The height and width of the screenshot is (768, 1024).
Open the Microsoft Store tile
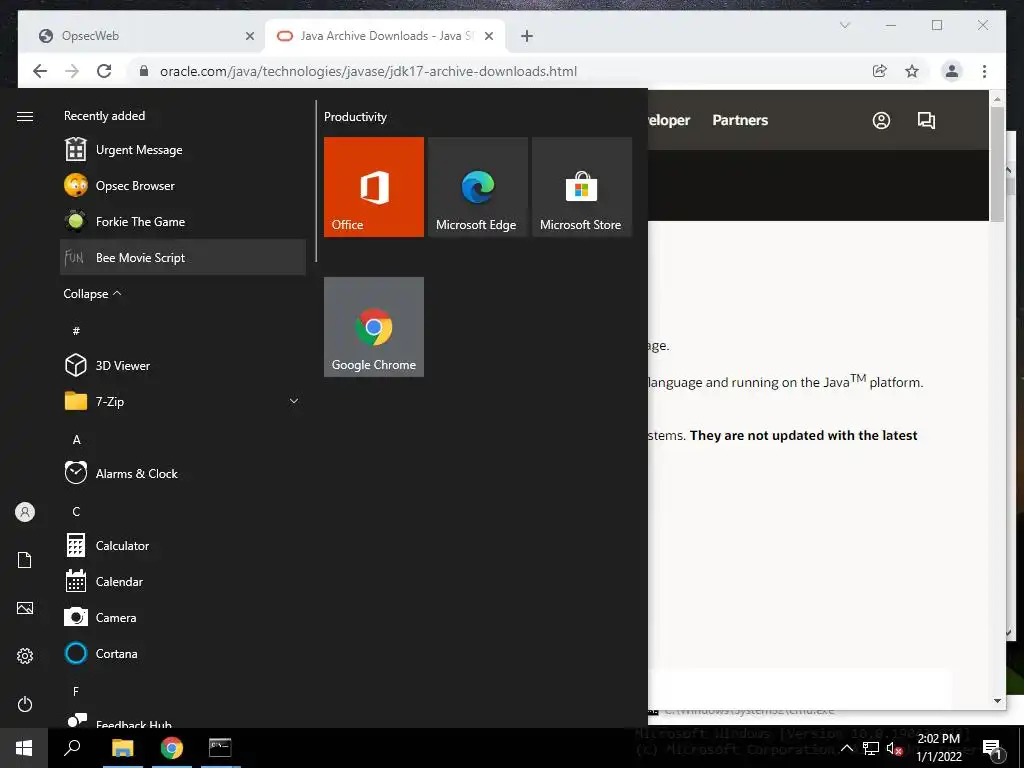(582, 187)
